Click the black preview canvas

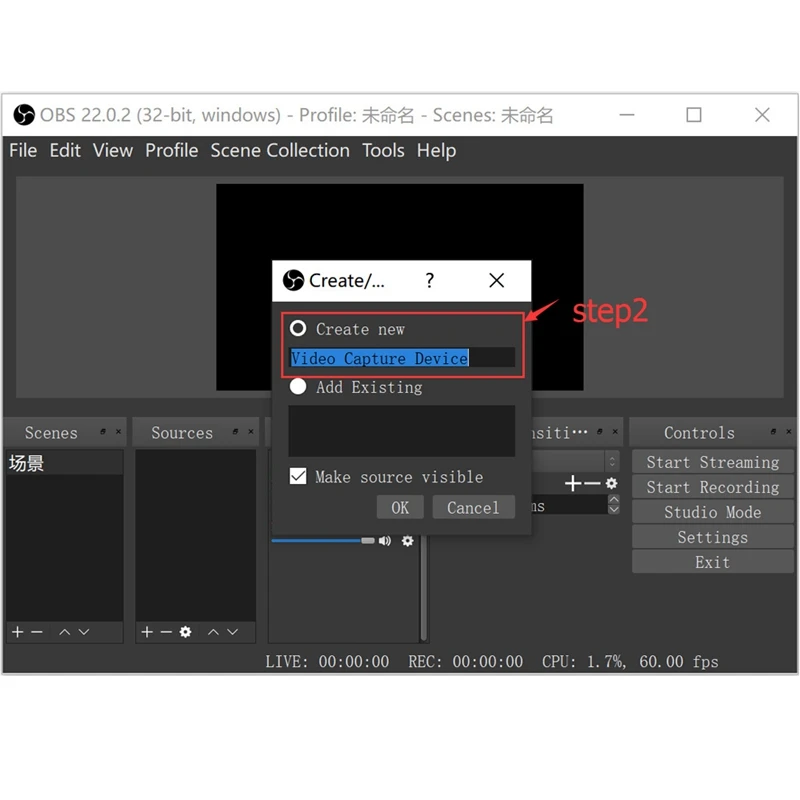coord(399,224)
